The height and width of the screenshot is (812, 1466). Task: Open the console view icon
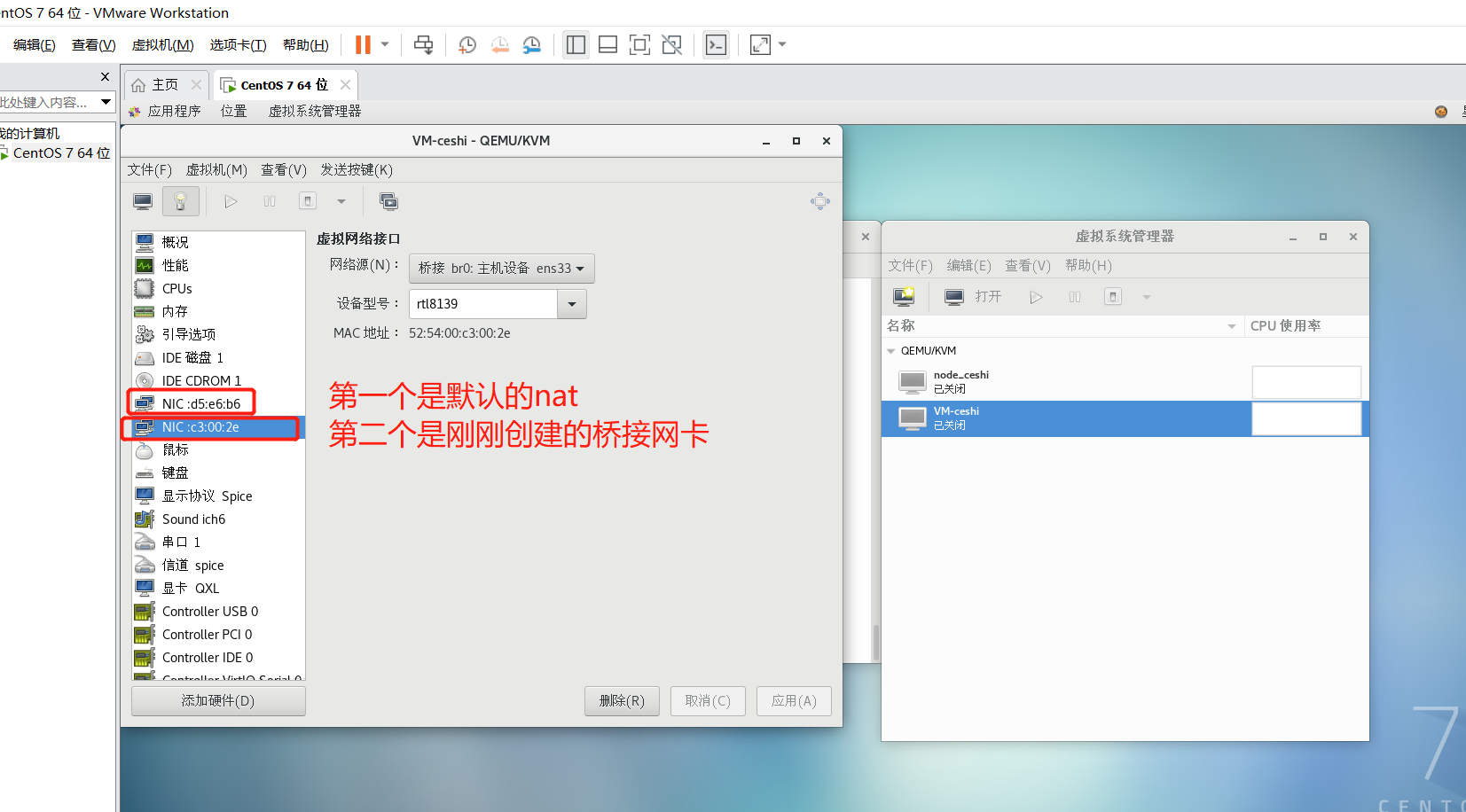click(716, 44)
